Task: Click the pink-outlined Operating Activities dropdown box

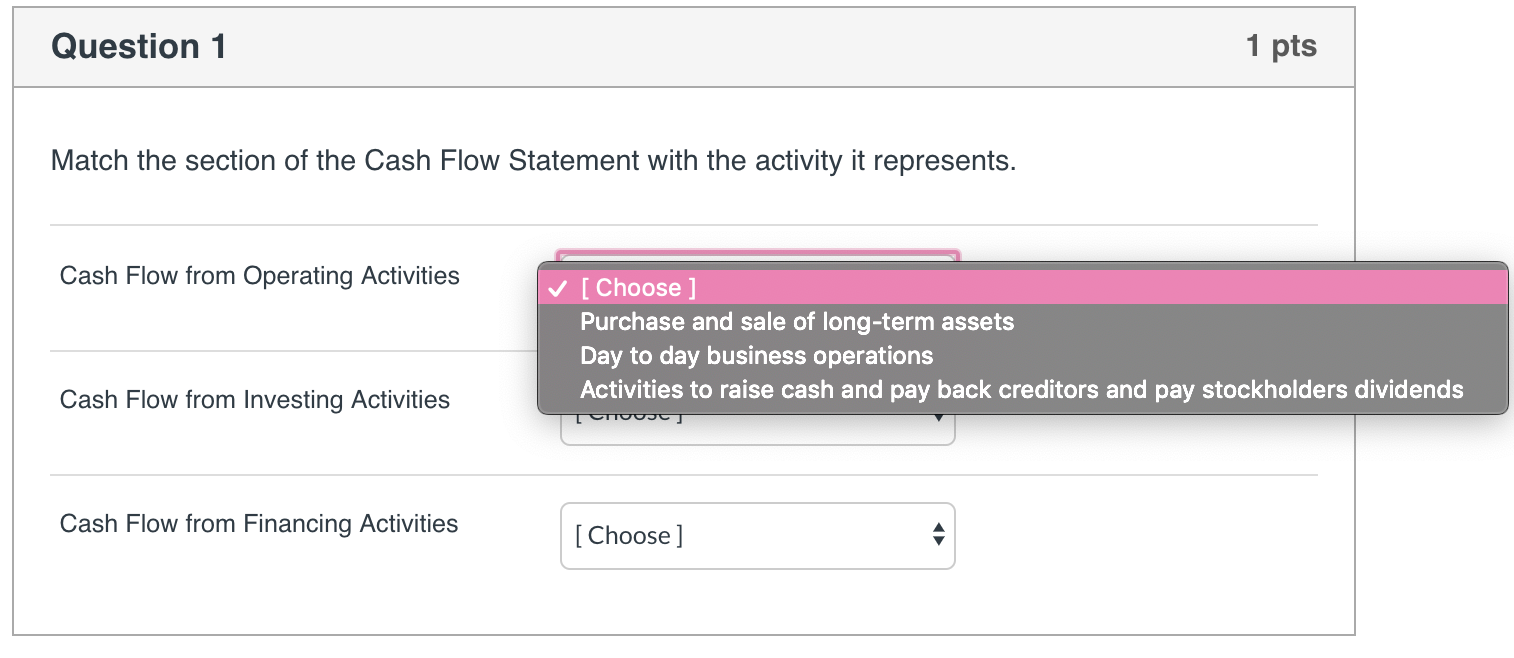Action: click(x=757, y=255)
